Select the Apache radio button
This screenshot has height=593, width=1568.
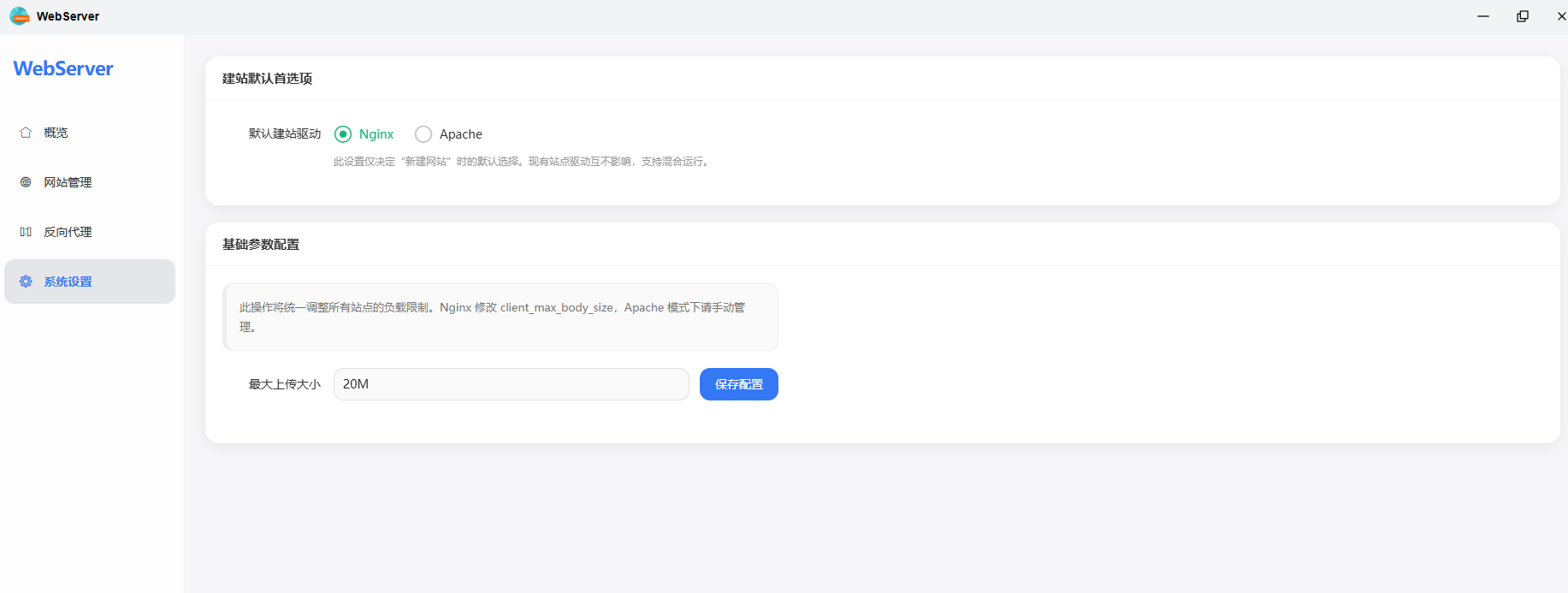pos(423,134)
